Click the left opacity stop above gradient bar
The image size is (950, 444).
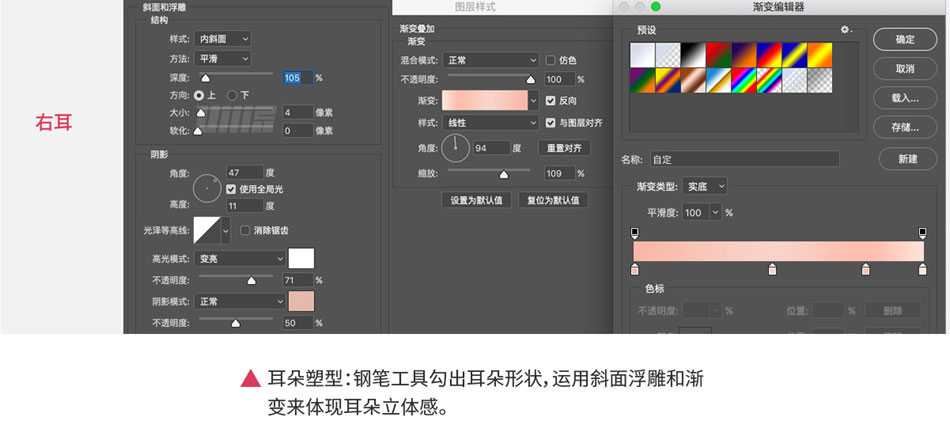635,232
